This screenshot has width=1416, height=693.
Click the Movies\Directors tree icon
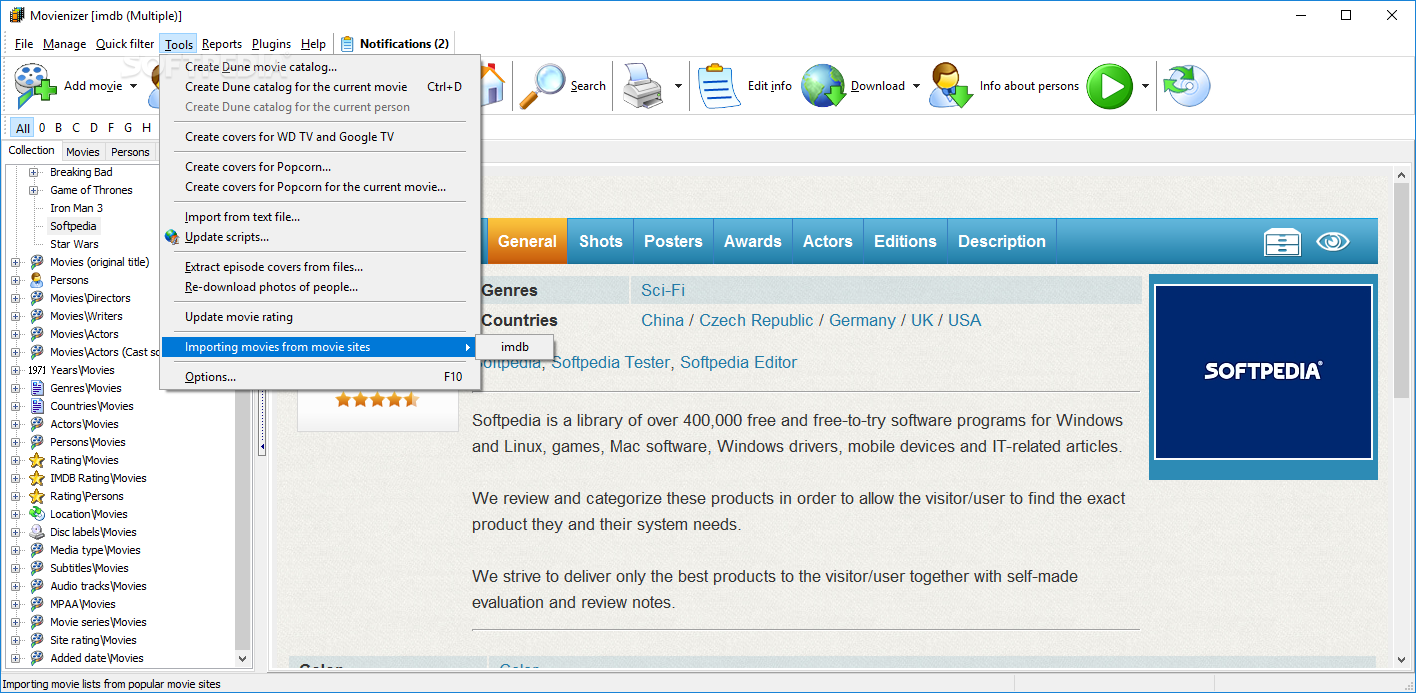(x=37, y=298)
